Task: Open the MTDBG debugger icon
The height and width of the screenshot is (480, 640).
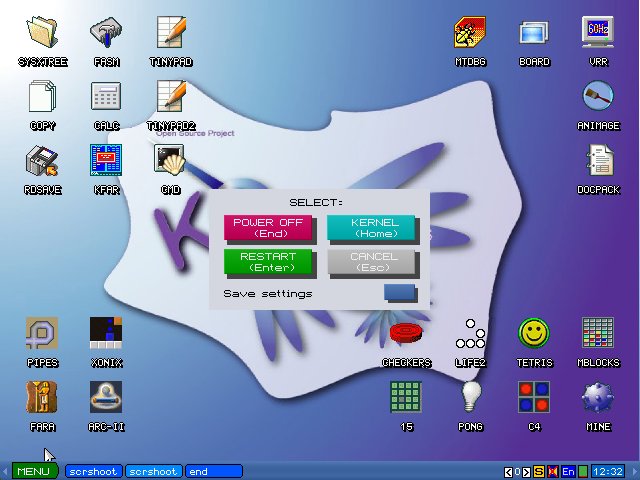Action: (x=470, y=33)
